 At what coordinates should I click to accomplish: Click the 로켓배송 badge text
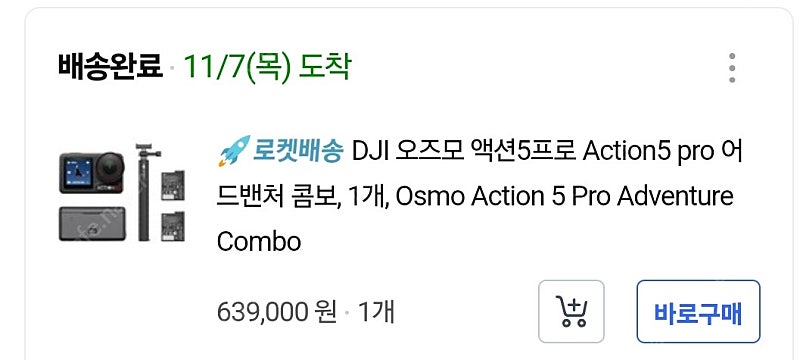coord(298,151)
